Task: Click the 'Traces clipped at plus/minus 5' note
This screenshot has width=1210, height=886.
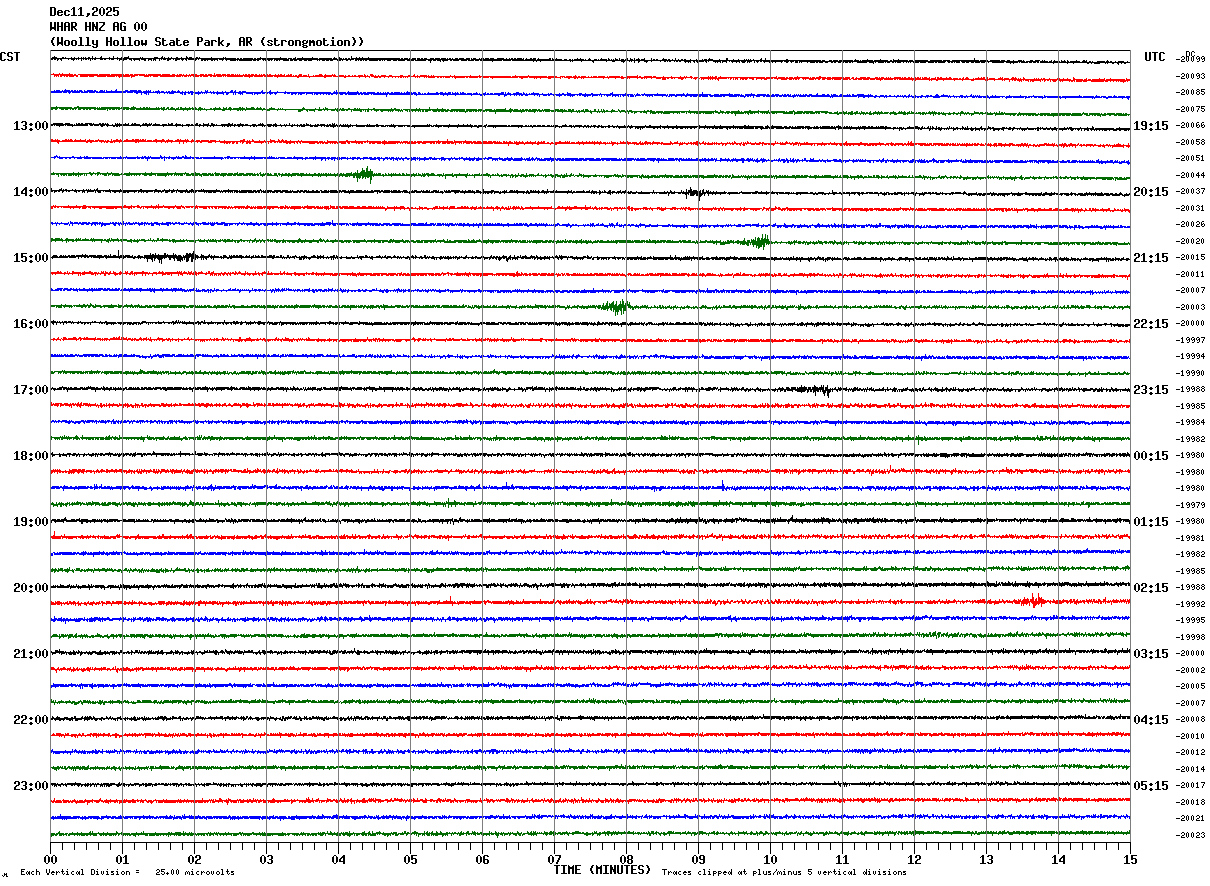Action: pos(784,873)
